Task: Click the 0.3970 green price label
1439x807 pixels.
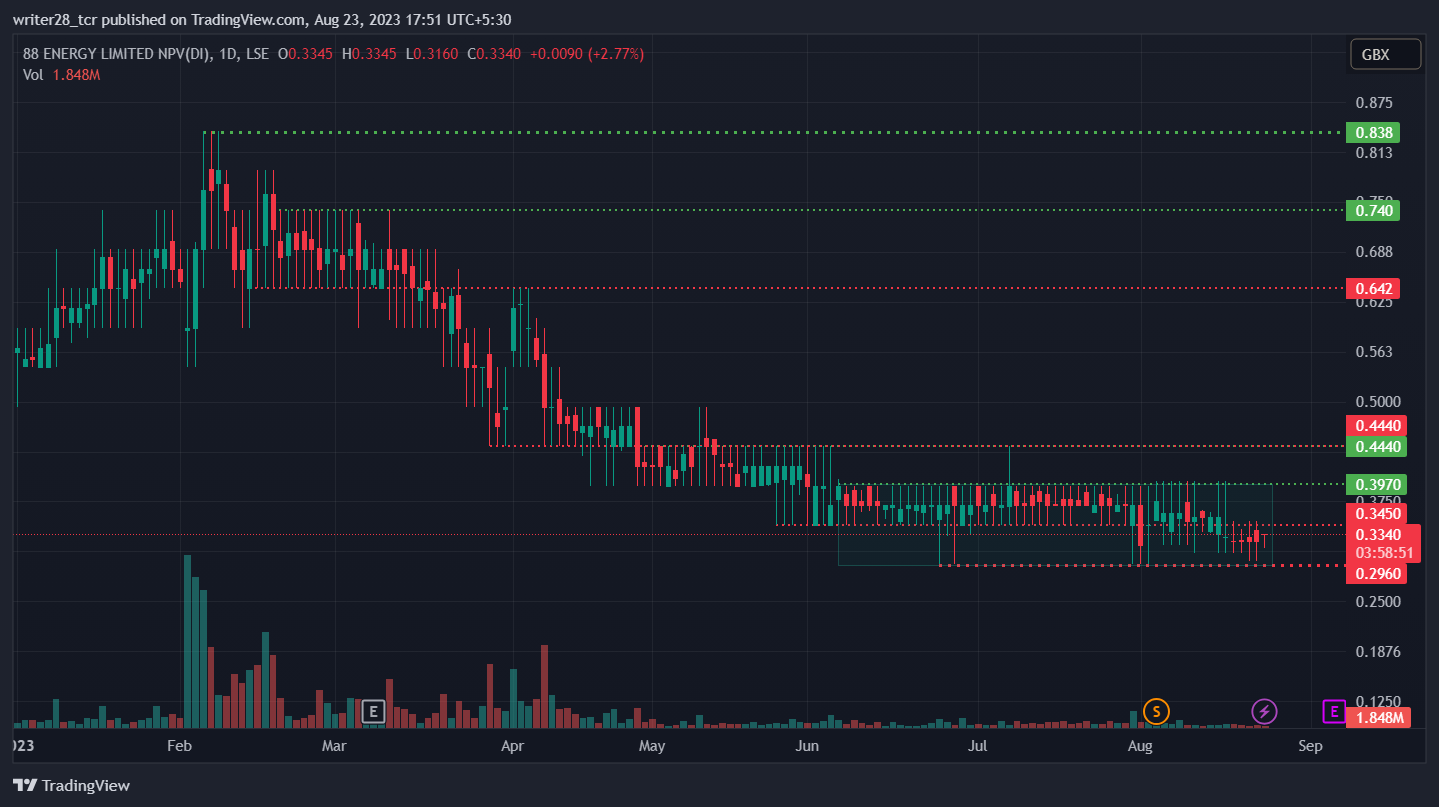Action: click(1376, 484)
